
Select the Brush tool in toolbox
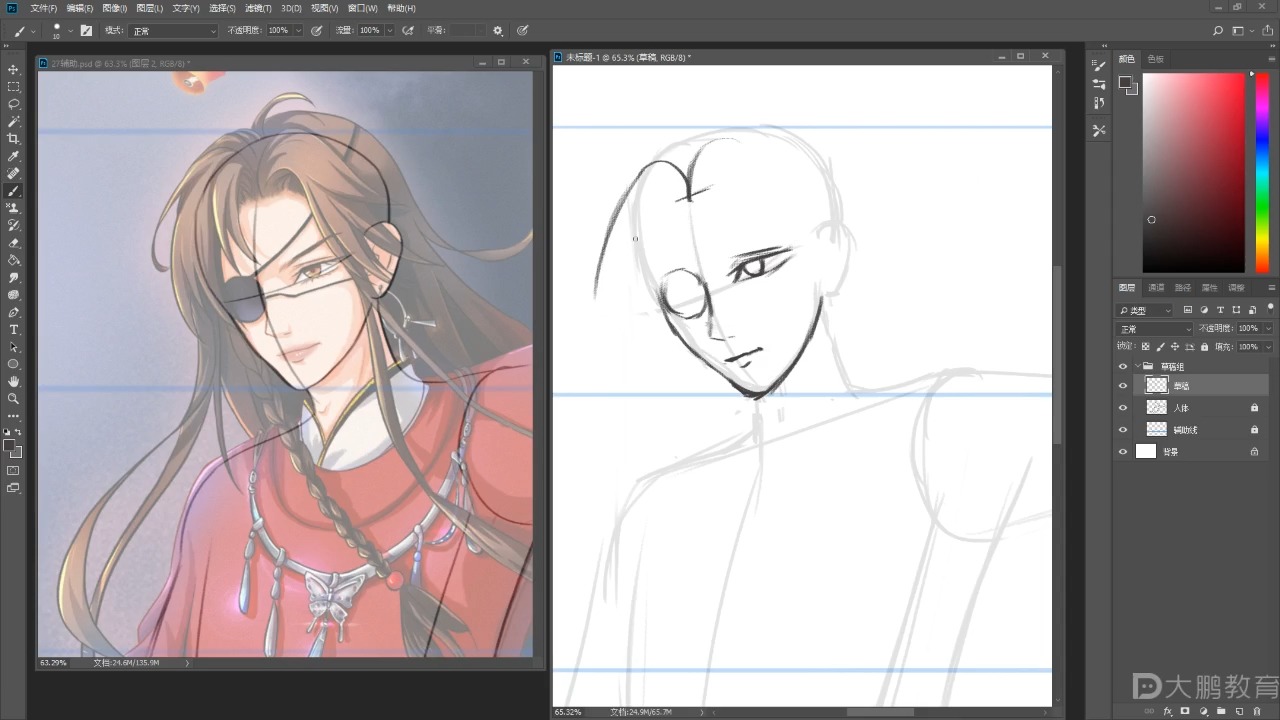[13, 191]
